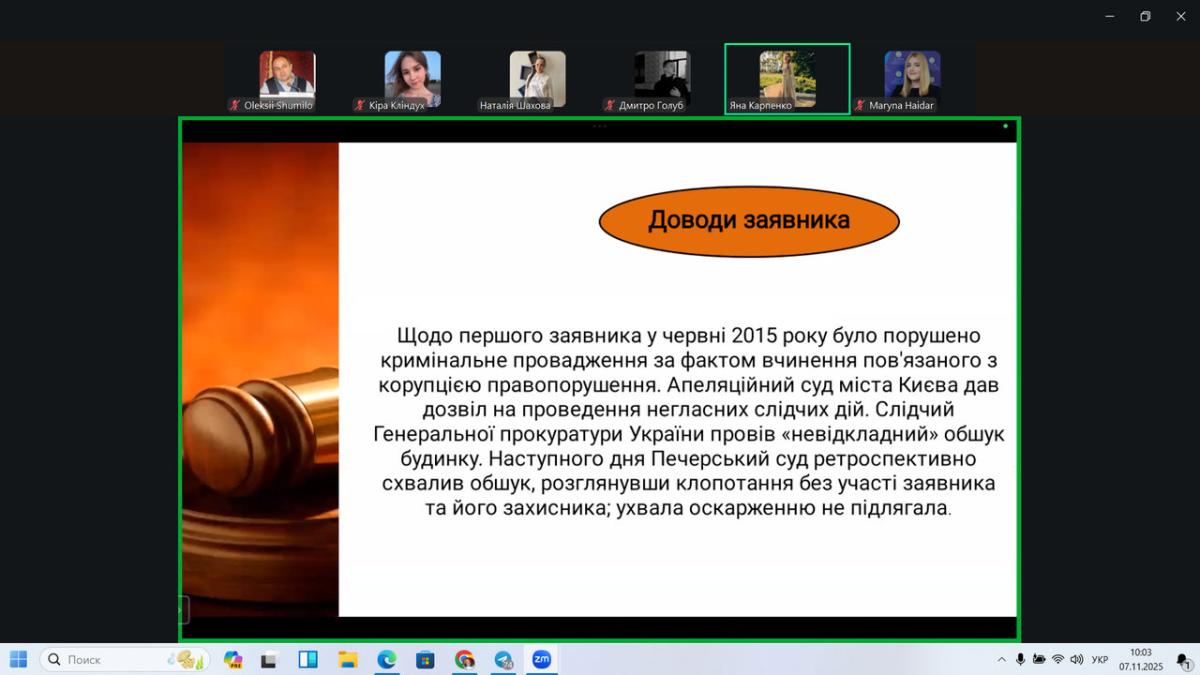Open Microsoft Edge from the taskbar
1200x675 pixels.
[386, 660]
